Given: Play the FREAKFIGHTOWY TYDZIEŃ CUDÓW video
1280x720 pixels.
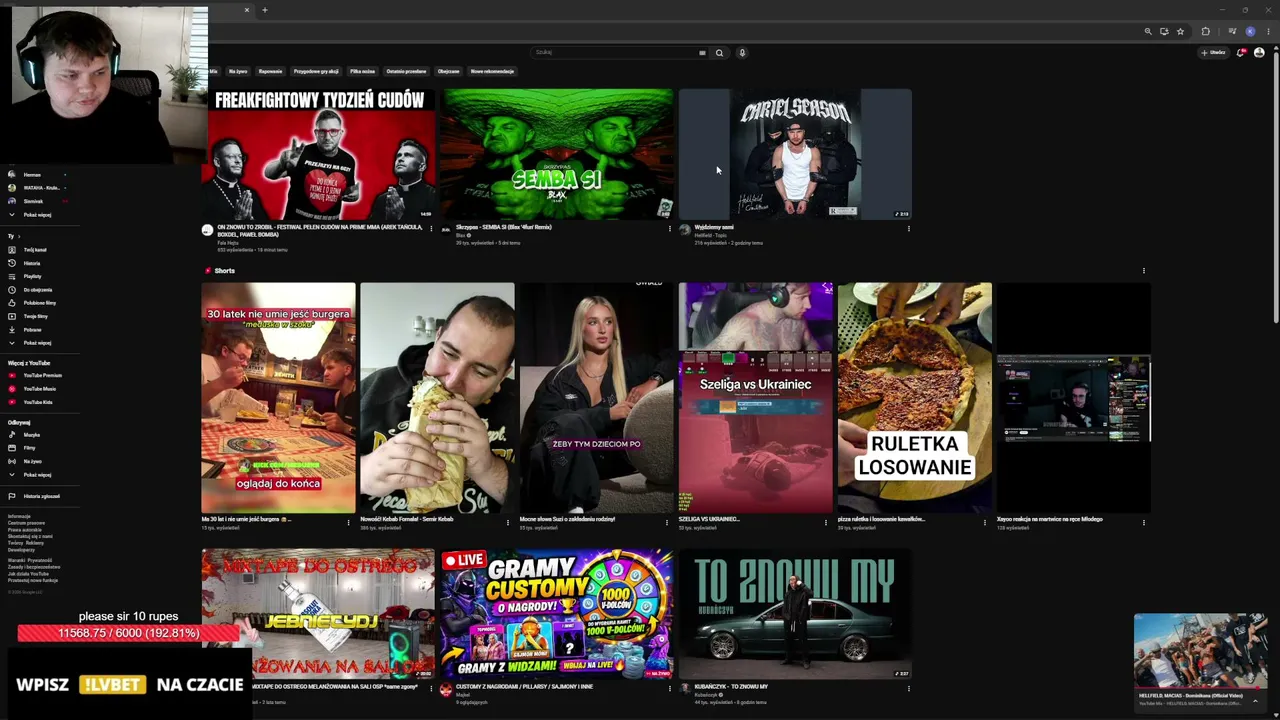Looking at the screenshot, I should [x=319, y=154].
